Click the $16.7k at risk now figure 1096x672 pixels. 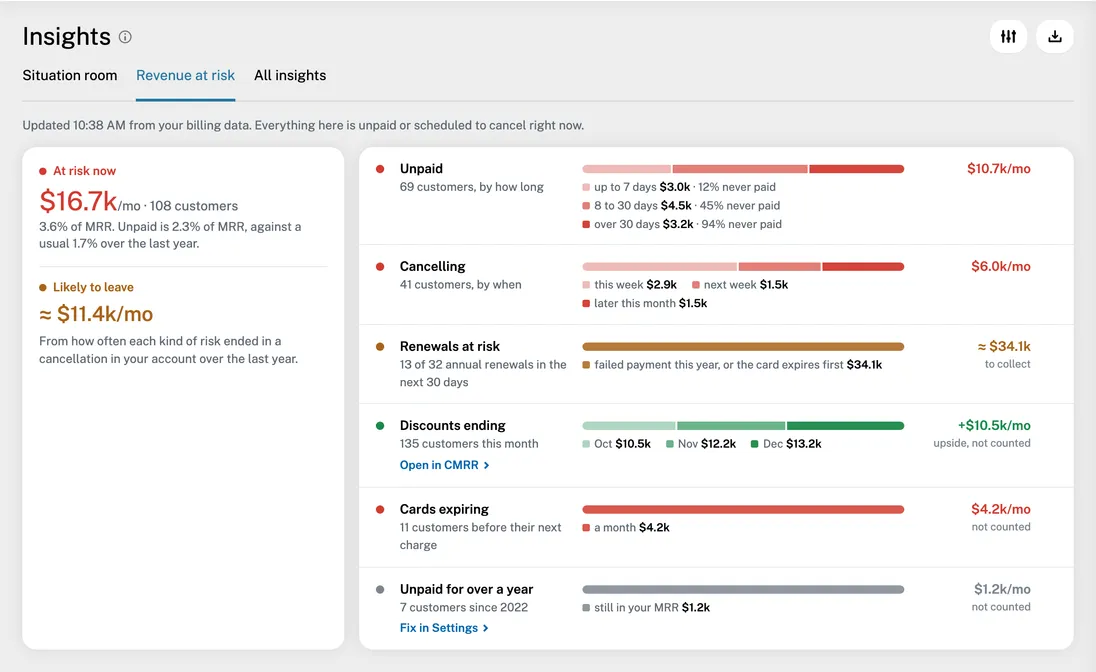(78, 201)
